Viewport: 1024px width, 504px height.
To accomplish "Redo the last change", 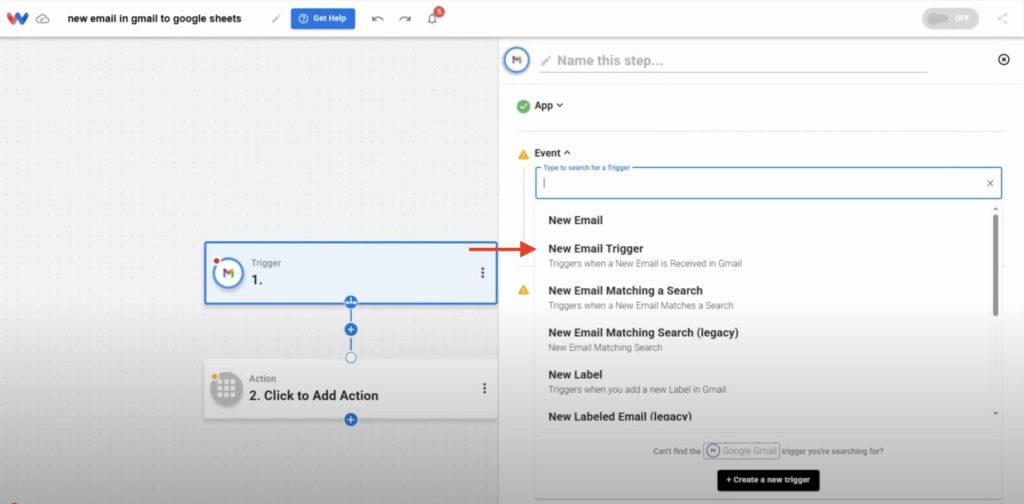I will tap(405, 19).
